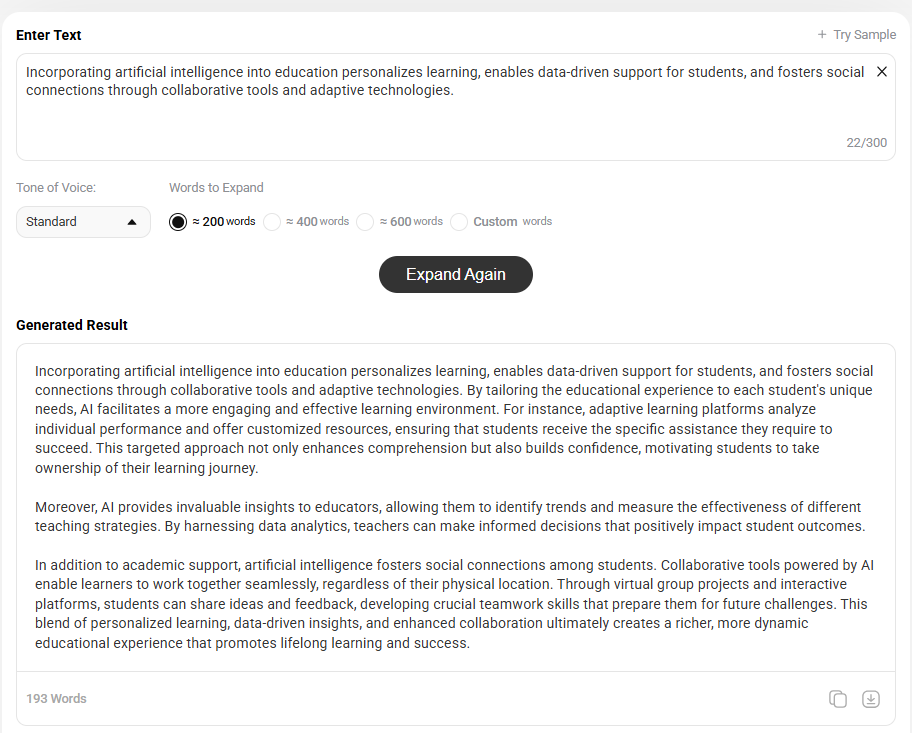Select the Custom words radio button
912x733 pixels.
tap(459, 222)
